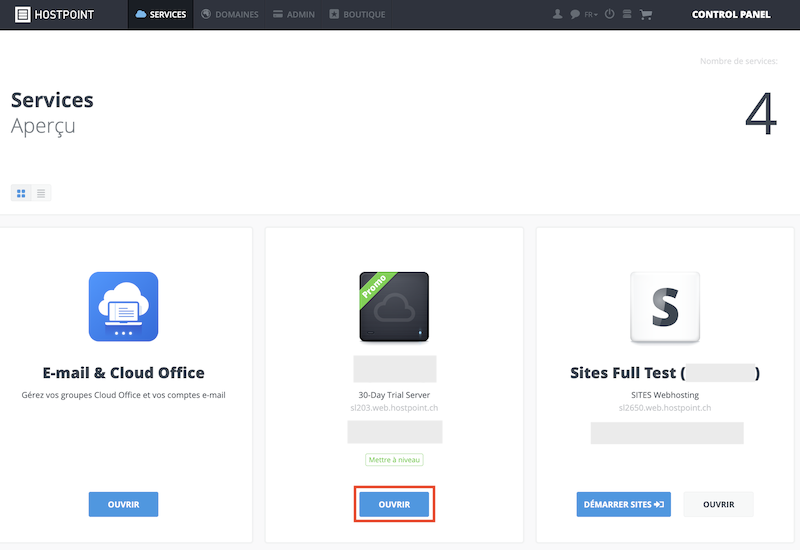Click the Sites S logo icon
The image size is (800, 550).
coord(665,307)
